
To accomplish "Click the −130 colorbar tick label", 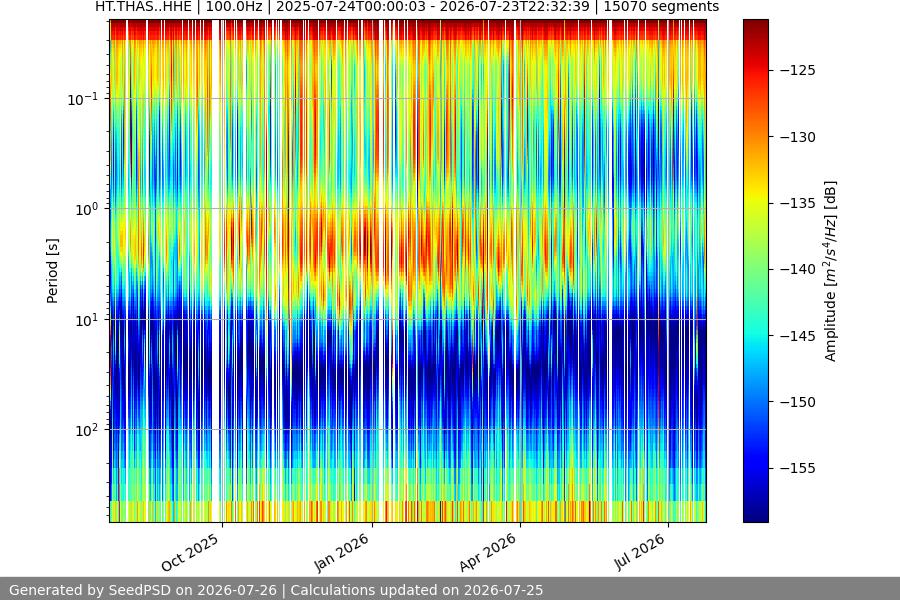I will pos(798,137).
